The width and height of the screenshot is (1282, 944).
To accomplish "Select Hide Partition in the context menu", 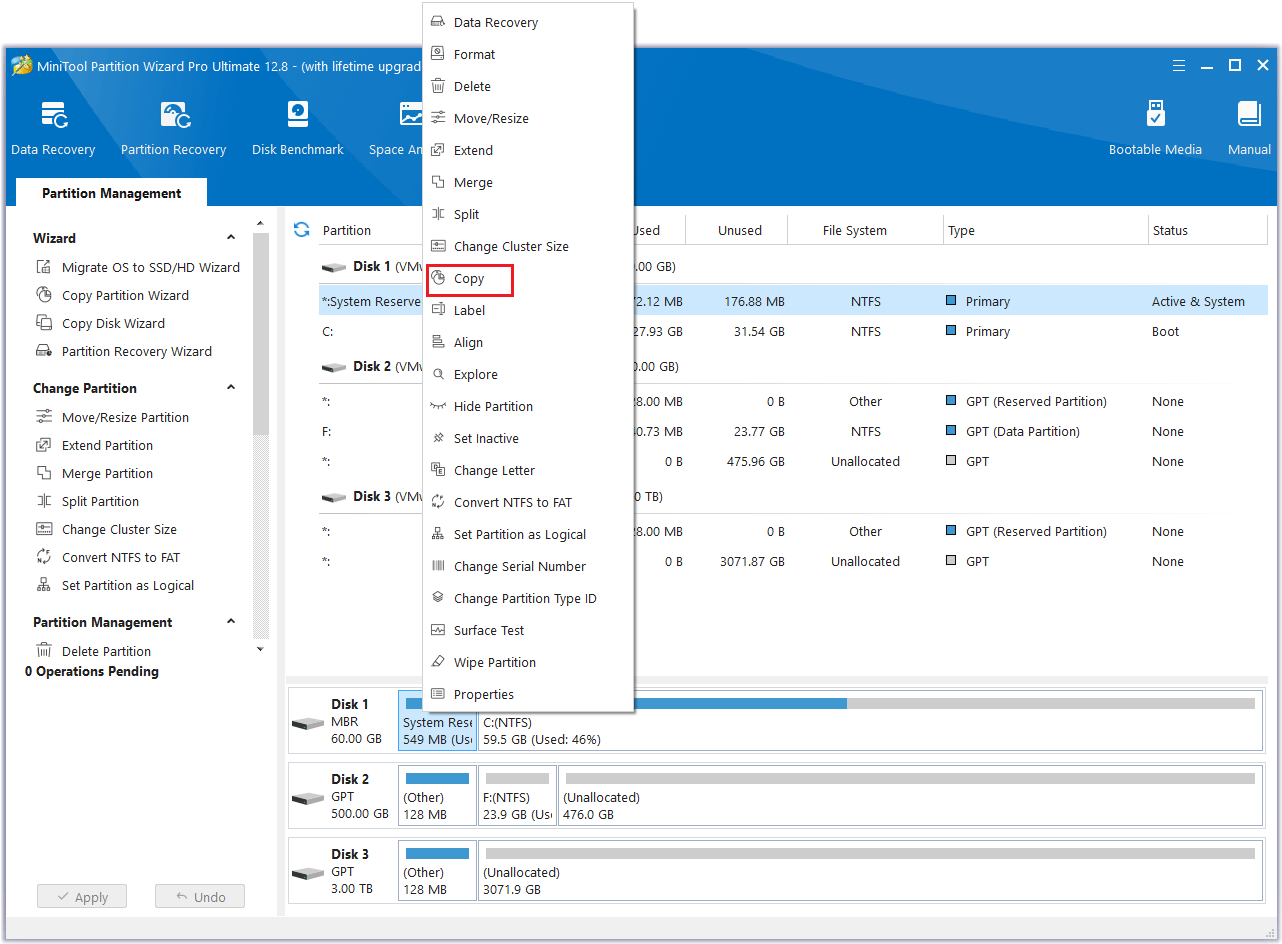I will point(528,406).
